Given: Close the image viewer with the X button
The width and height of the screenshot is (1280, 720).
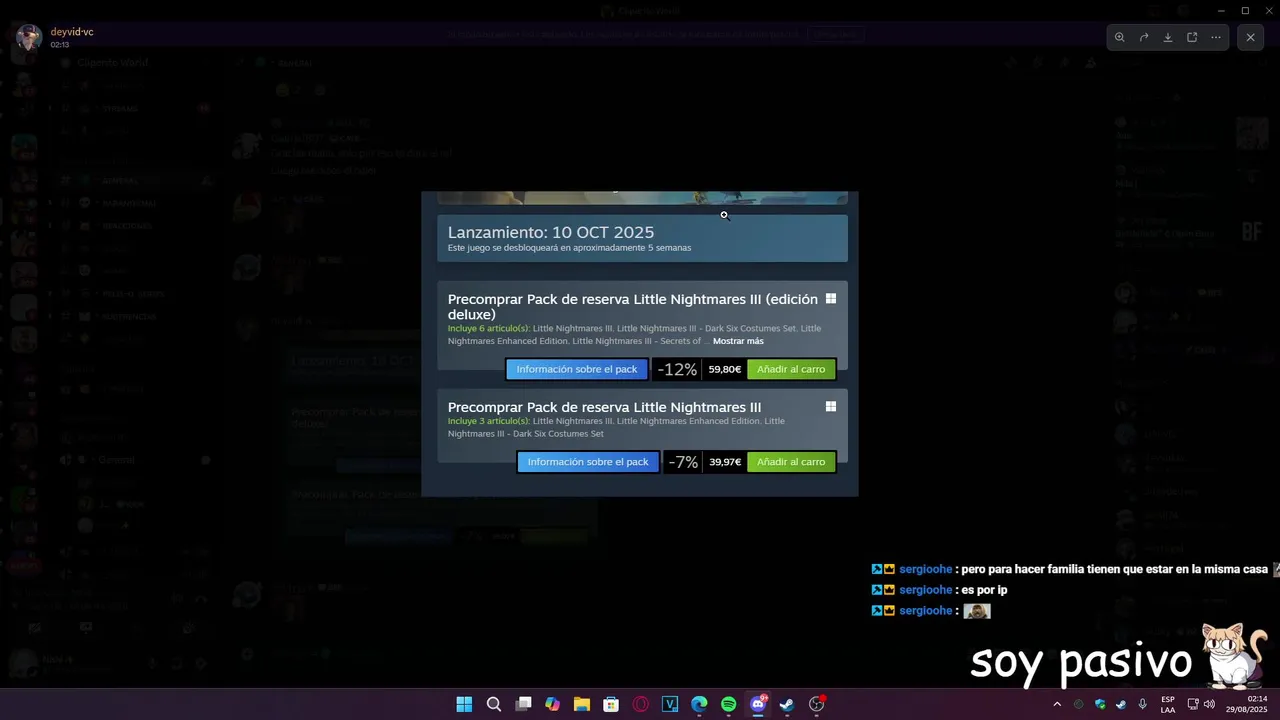Looking at the screenshot, I should (1250, 37).
